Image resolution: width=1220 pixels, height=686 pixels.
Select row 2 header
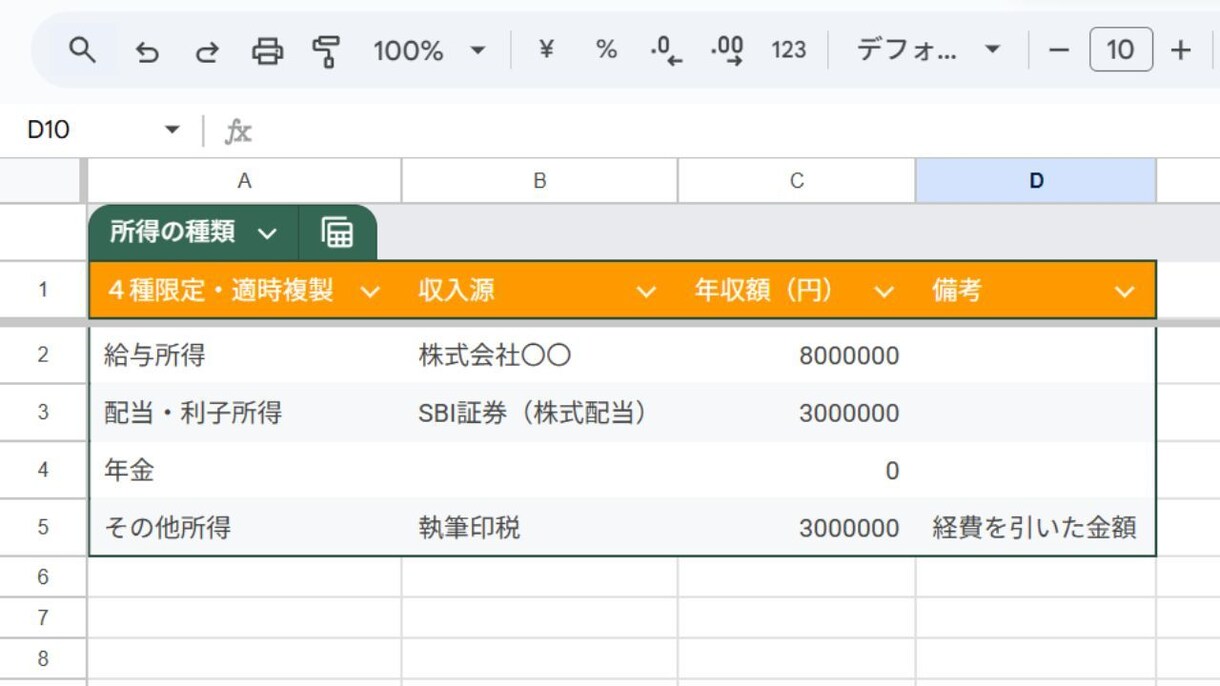(x=43, y=355)
